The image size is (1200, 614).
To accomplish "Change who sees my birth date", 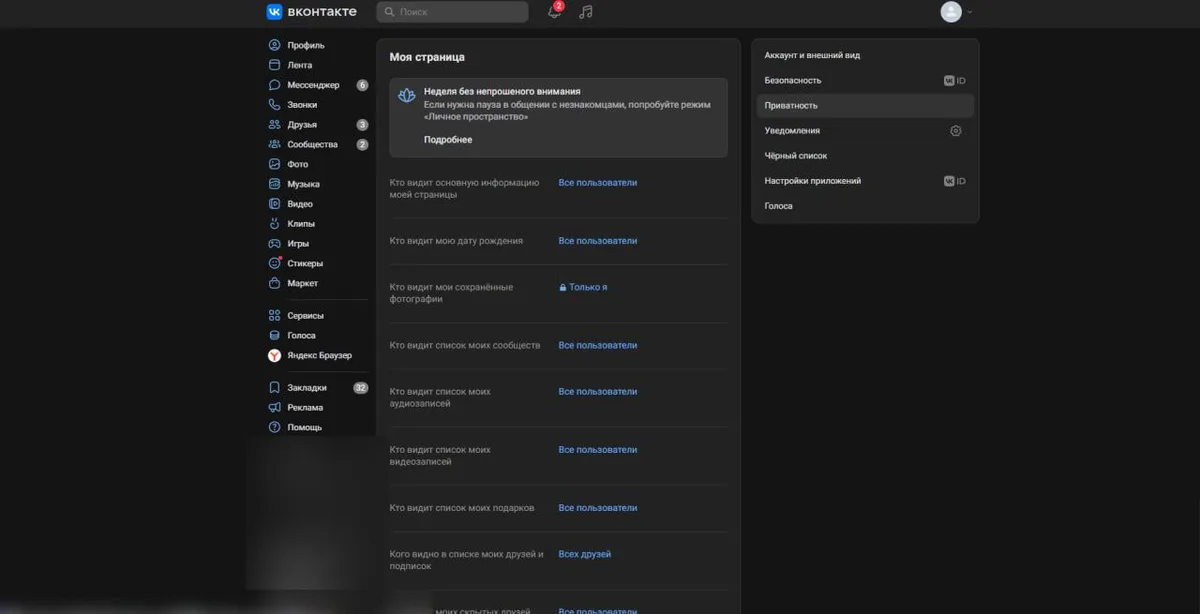I will coord(598,241).
